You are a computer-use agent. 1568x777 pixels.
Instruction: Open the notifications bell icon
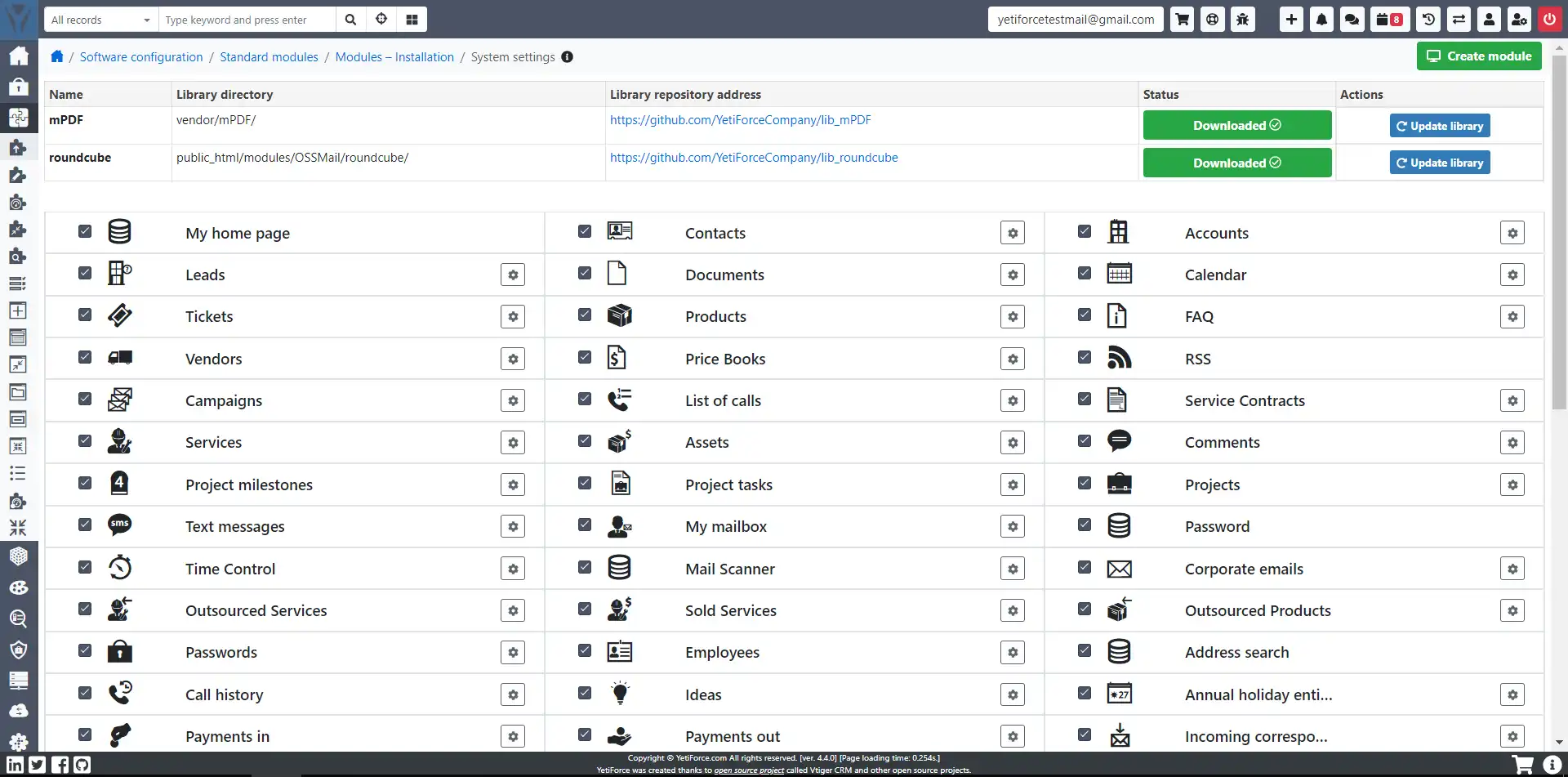(x=1321, y=20)
